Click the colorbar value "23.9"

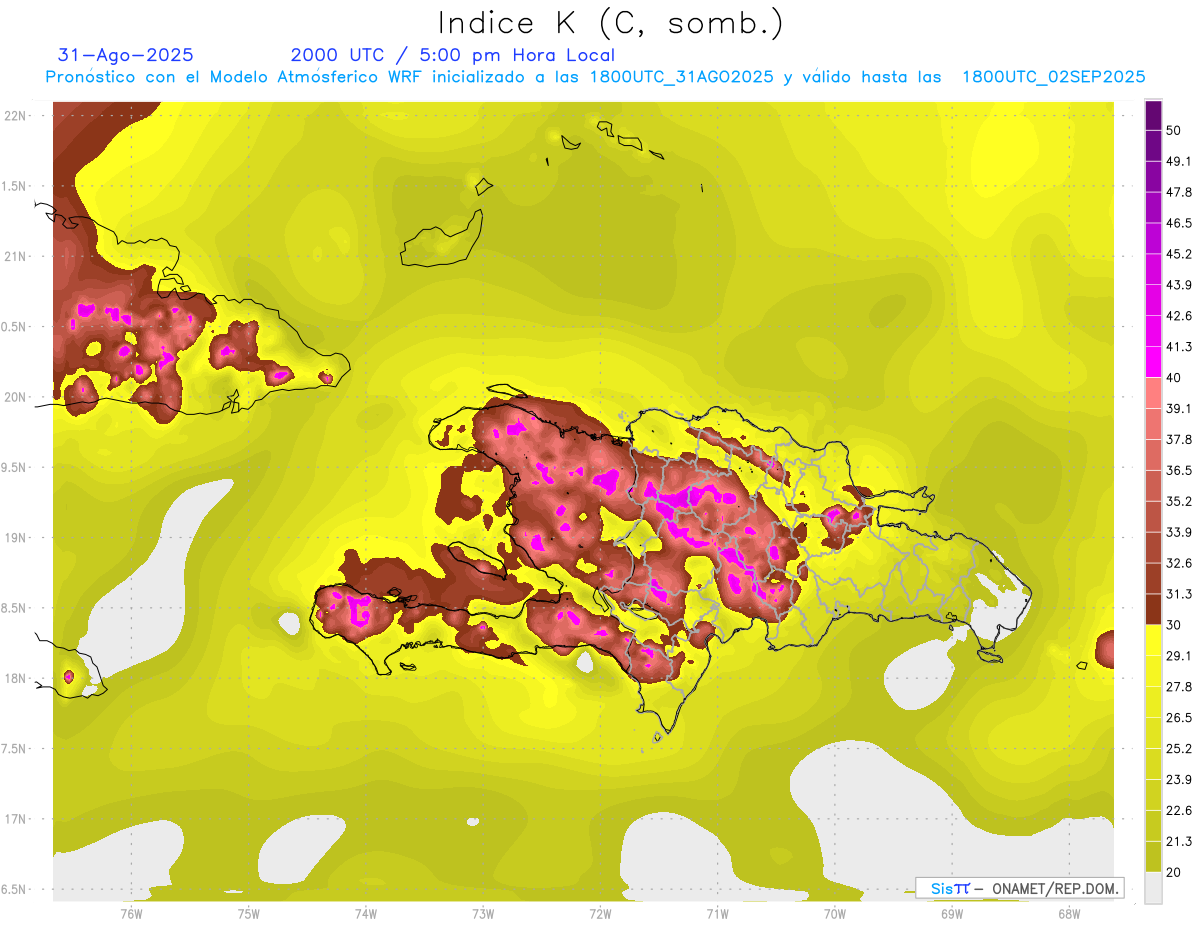[1179, 780]
